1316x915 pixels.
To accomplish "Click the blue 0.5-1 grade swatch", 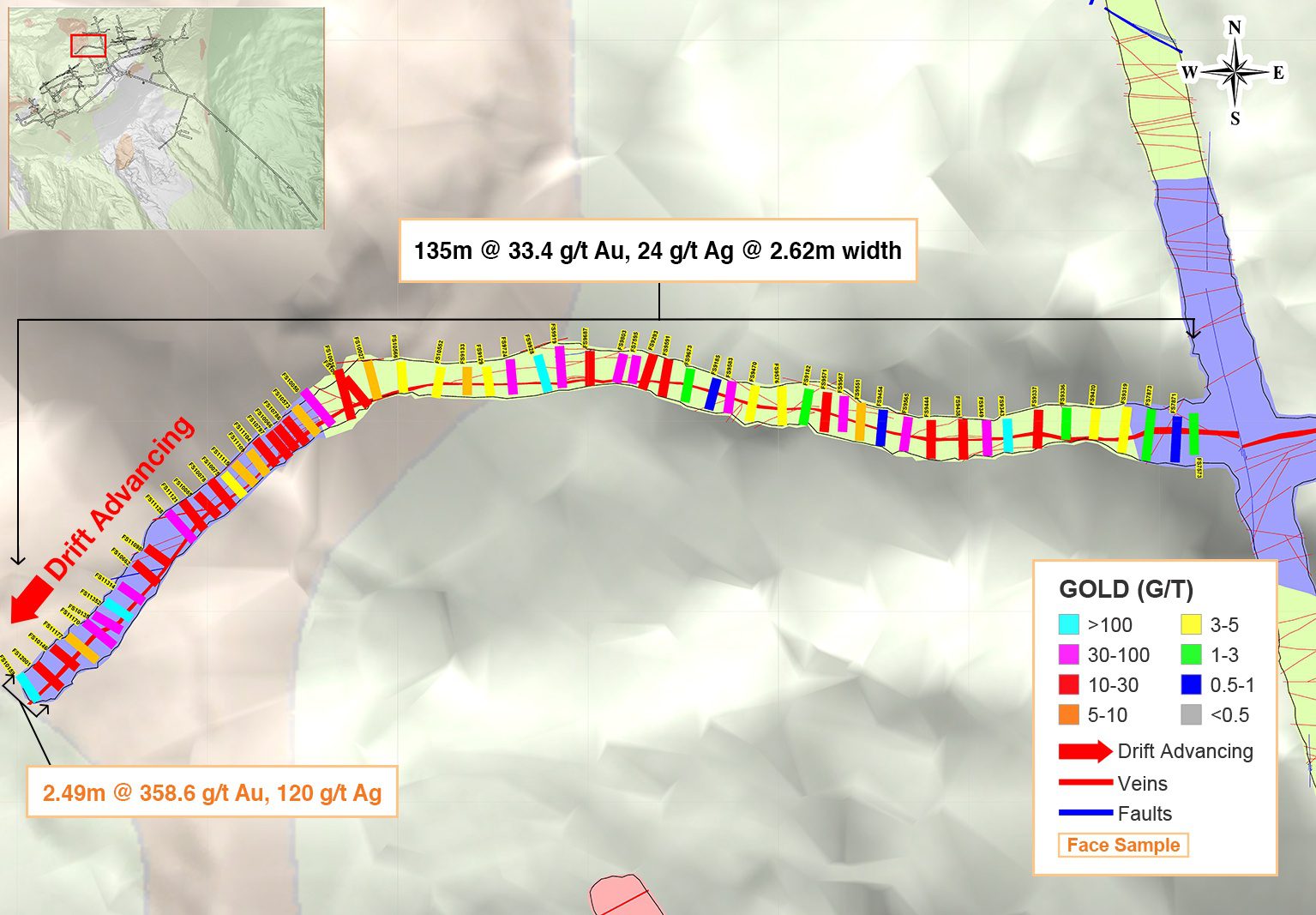I will pyautogui.click(x=1191, y=685).
